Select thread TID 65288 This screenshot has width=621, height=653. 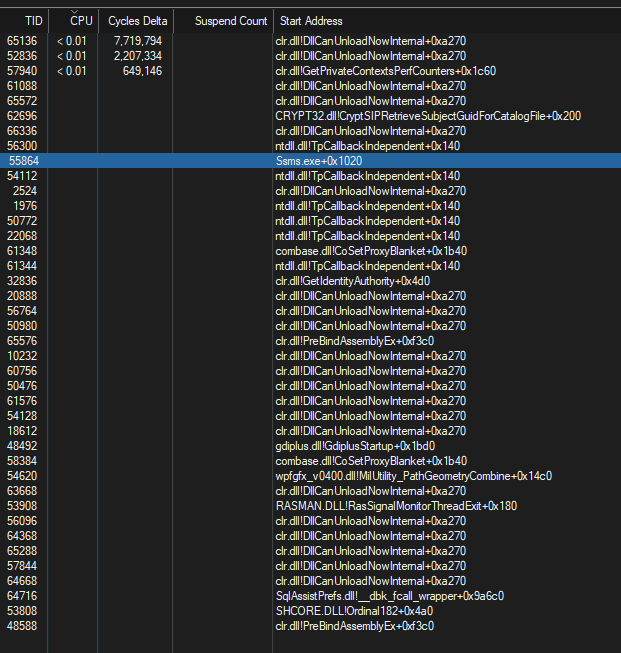pos(310,551)
